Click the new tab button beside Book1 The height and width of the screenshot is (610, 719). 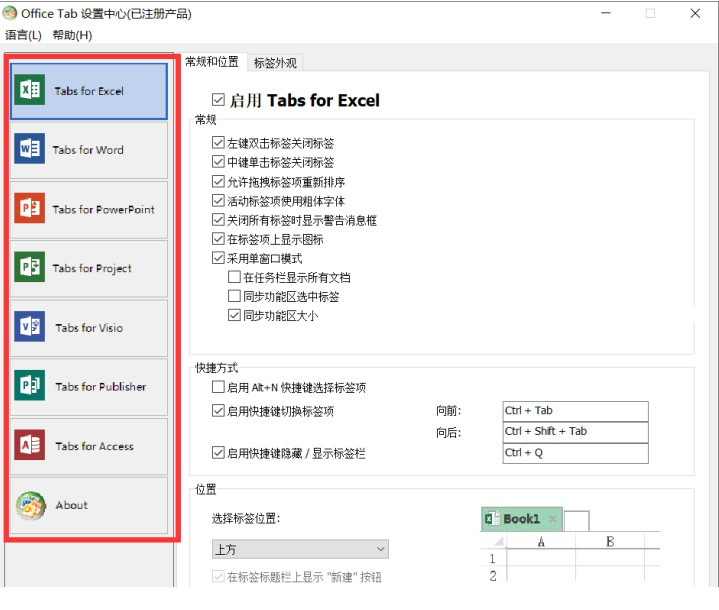click(576, 521)
